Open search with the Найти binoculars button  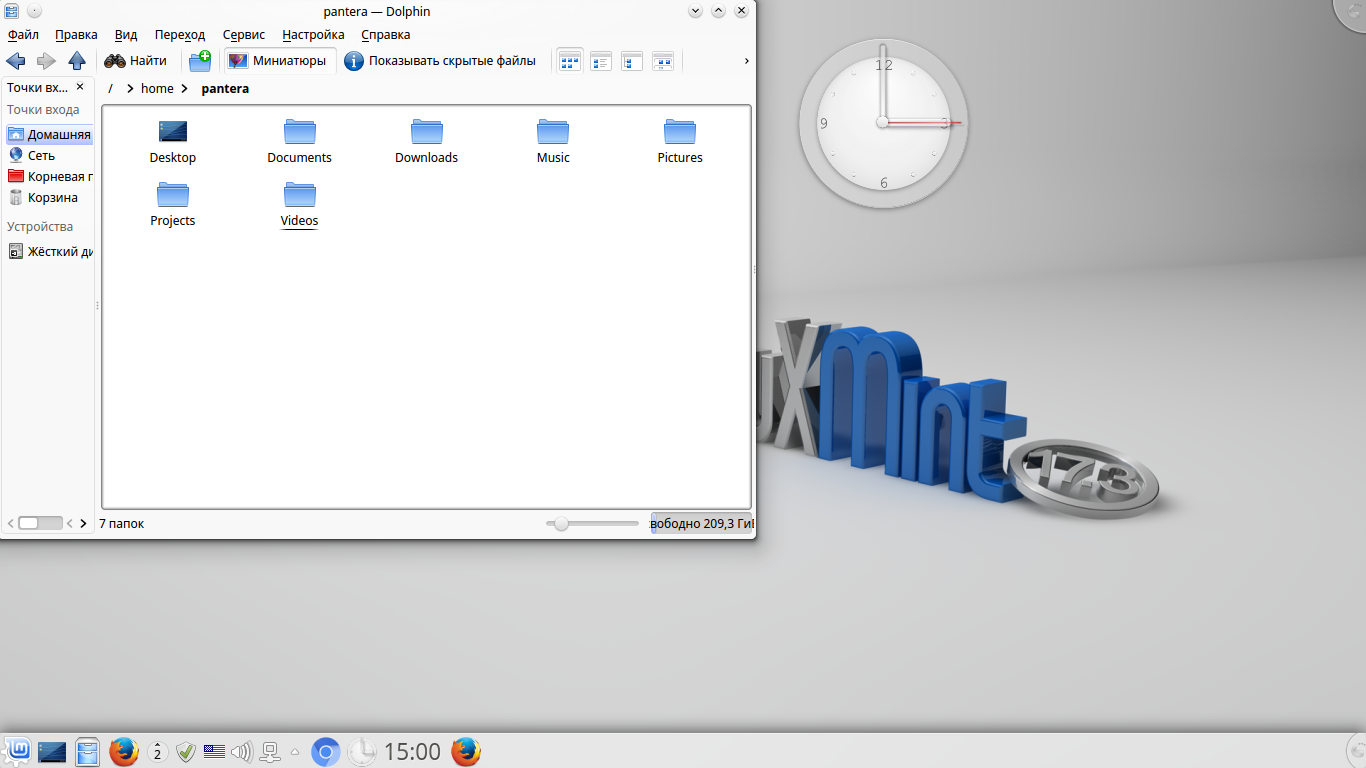click(x=136, y=61)
